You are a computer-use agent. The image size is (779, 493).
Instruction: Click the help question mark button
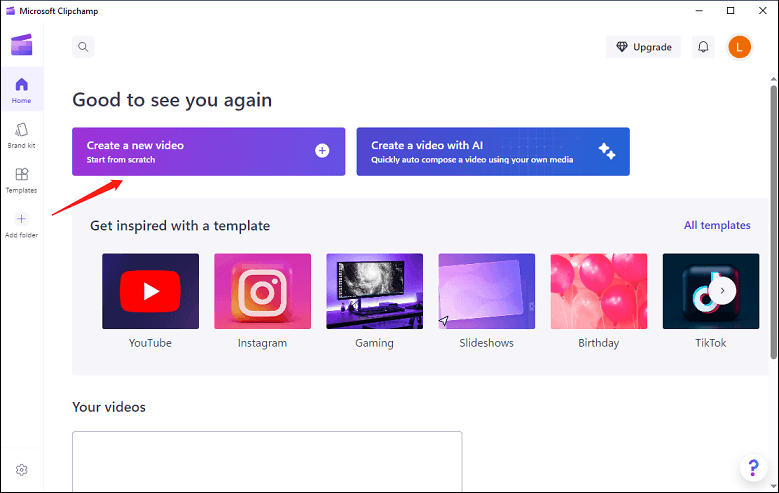tap(753, 468)
